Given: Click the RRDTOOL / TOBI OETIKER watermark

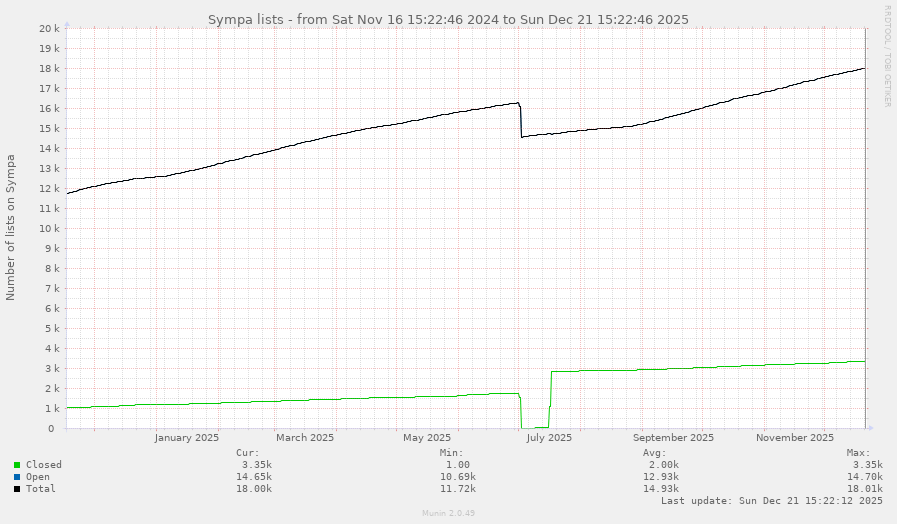Looking at the screenshot, I should [887, 56].
